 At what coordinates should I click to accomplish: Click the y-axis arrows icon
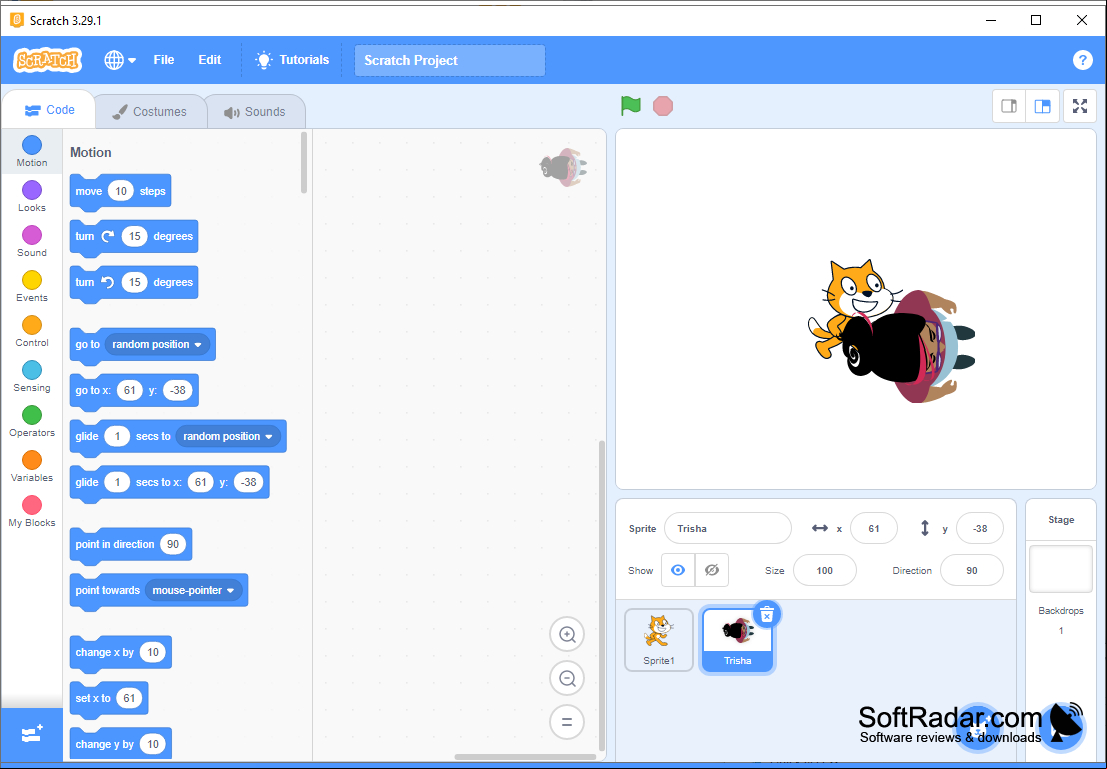tap(925, 528)
